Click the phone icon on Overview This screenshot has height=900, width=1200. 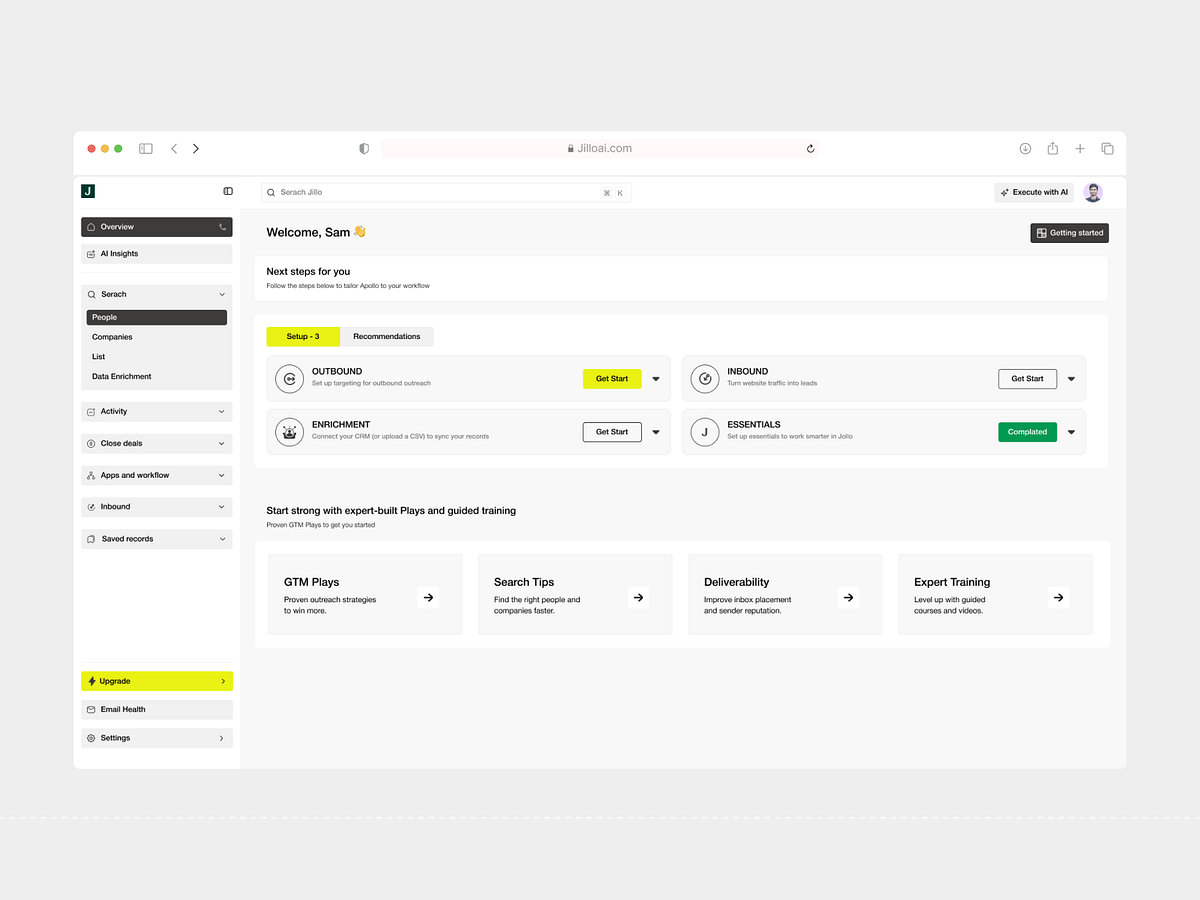pyautogui.click(x=222, y=227)
